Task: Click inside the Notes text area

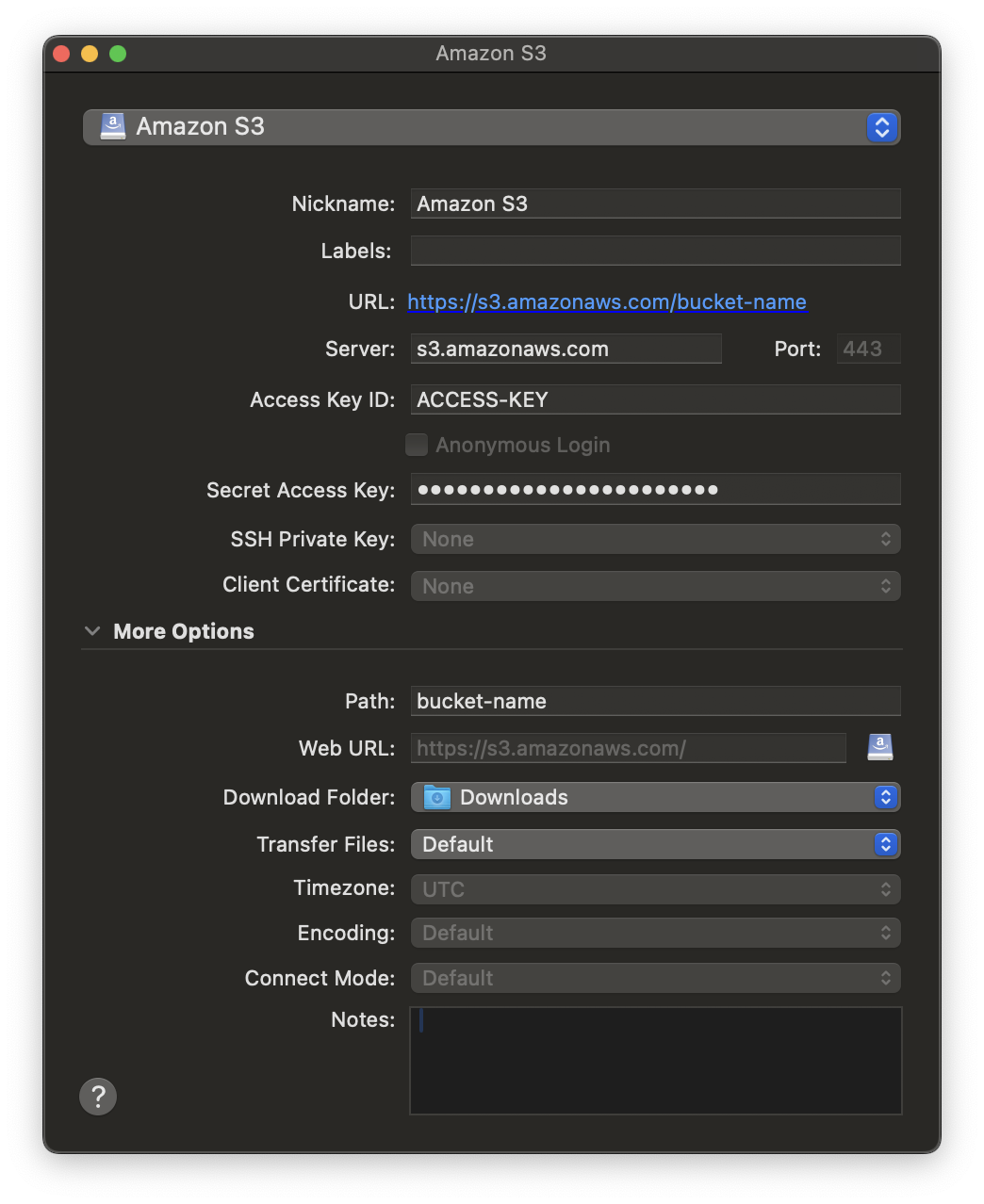Action: (x=655, y=1061)
